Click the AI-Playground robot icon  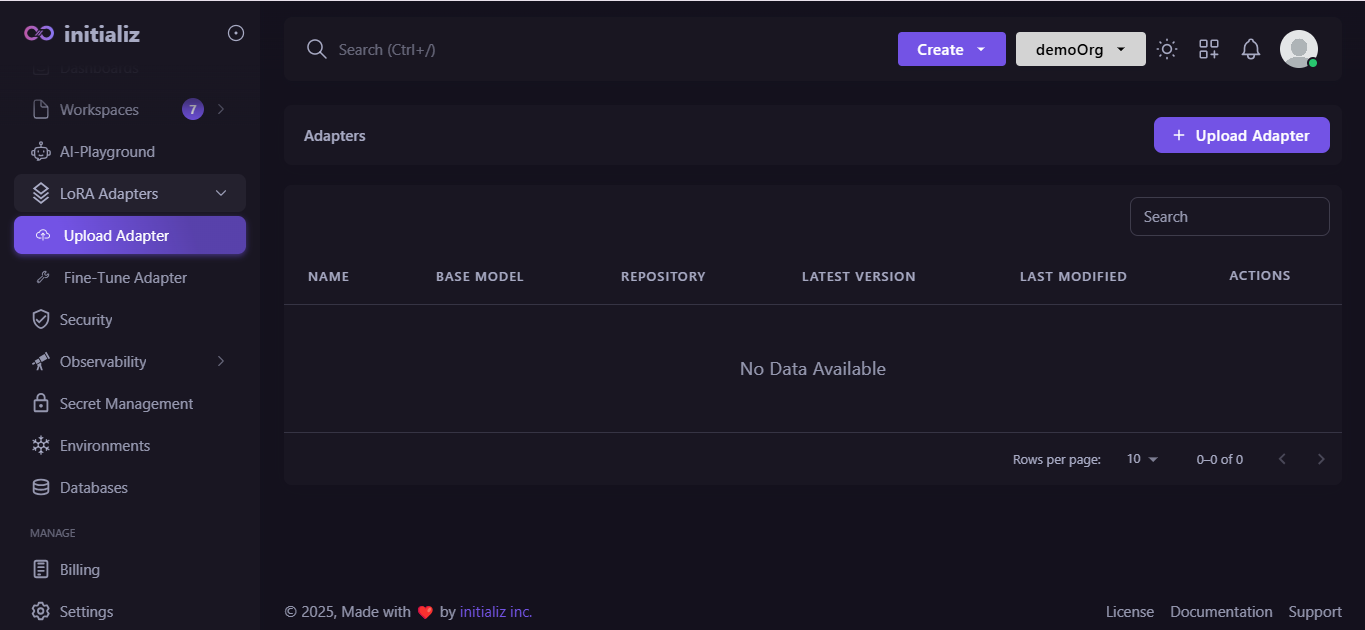click(41, 152)
